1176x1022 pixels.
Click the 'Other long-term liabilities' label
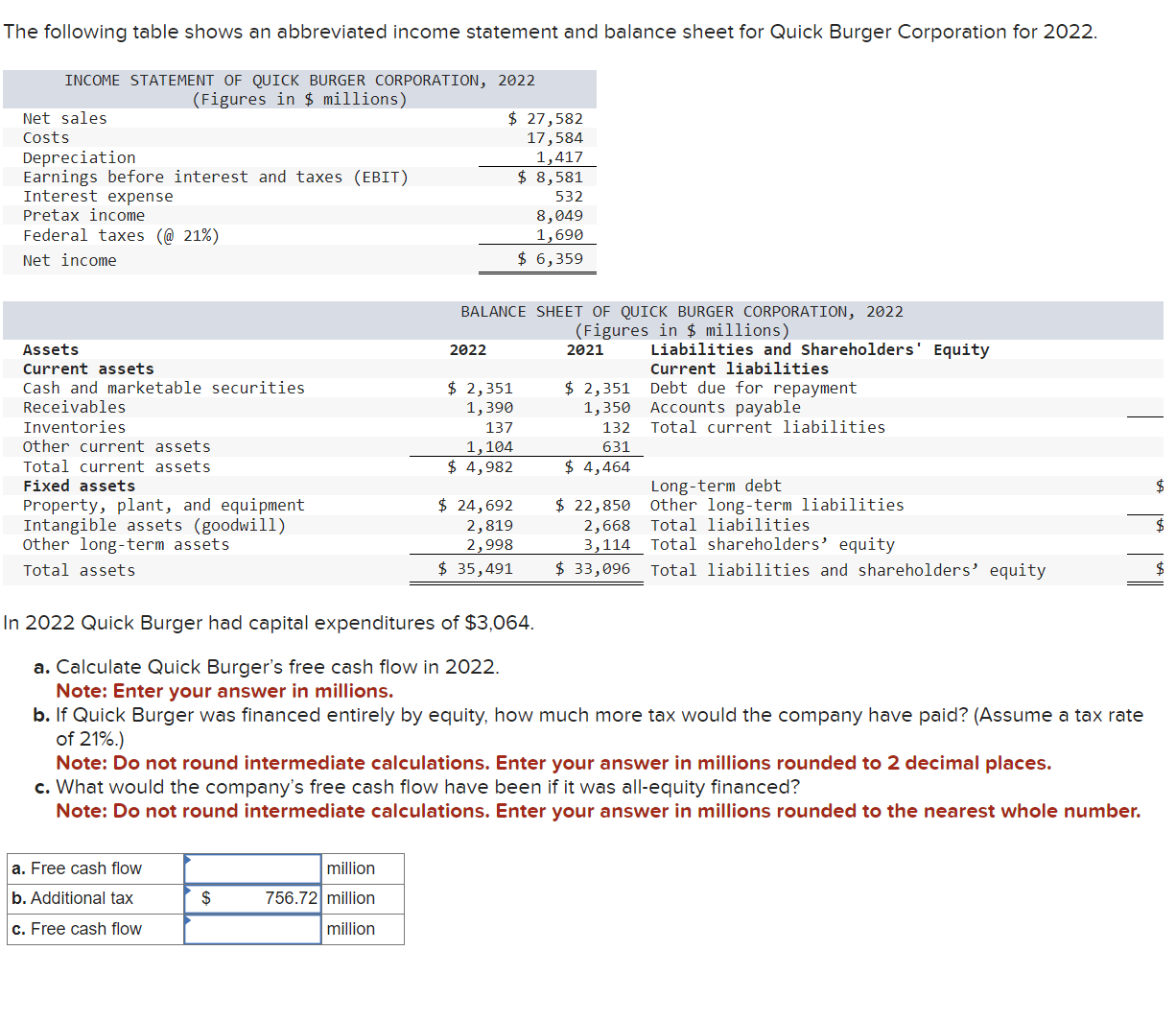point(777,505)
